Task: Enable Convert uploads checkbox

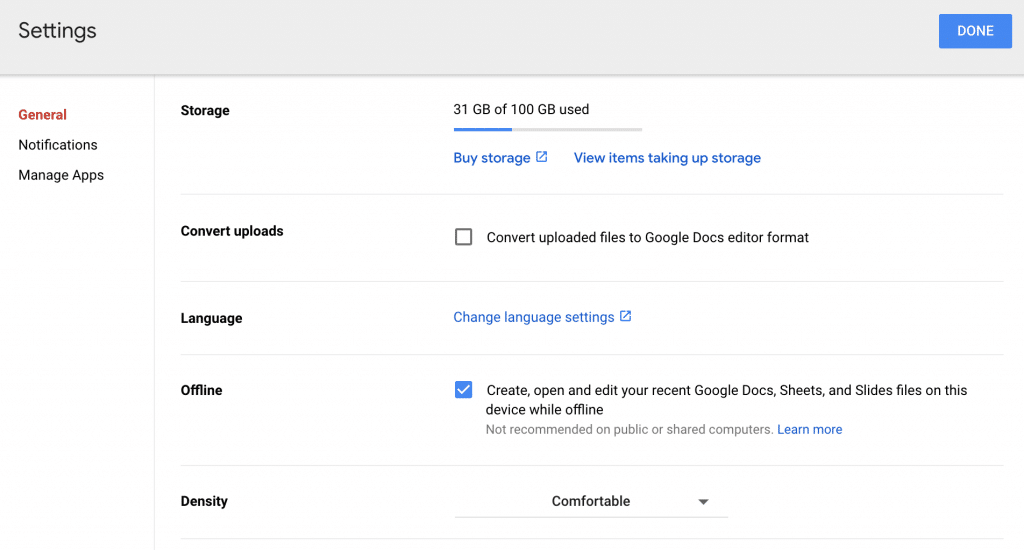Action: [x=463, y=237]
